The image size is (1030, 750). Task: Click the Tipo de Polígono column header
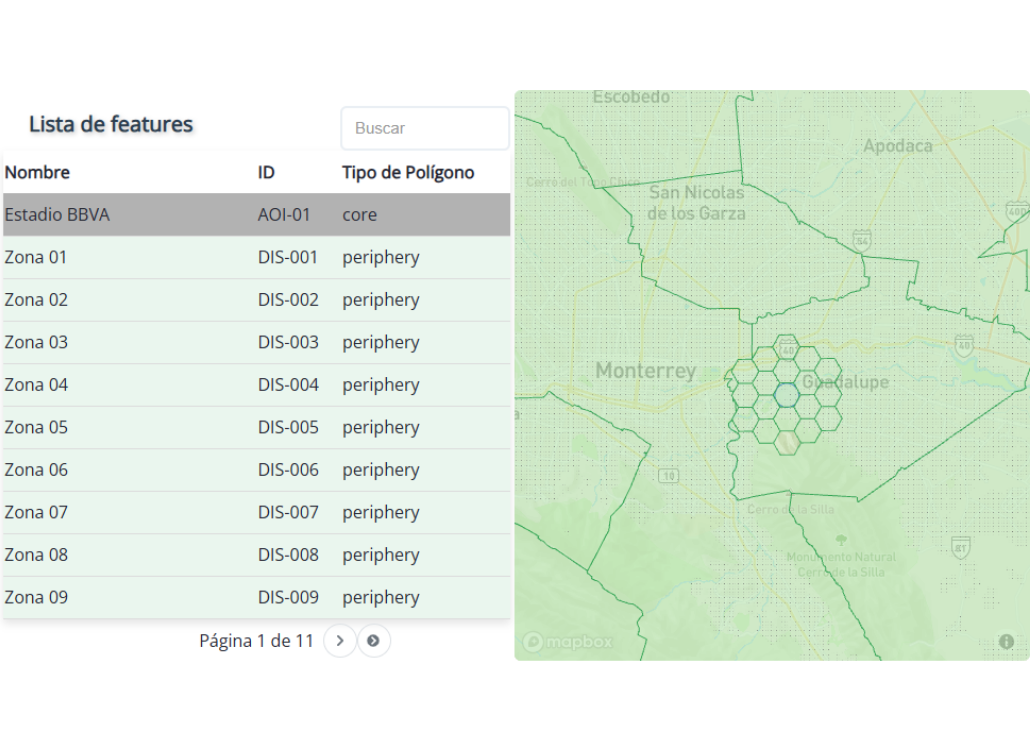click(x=408, y=172)
